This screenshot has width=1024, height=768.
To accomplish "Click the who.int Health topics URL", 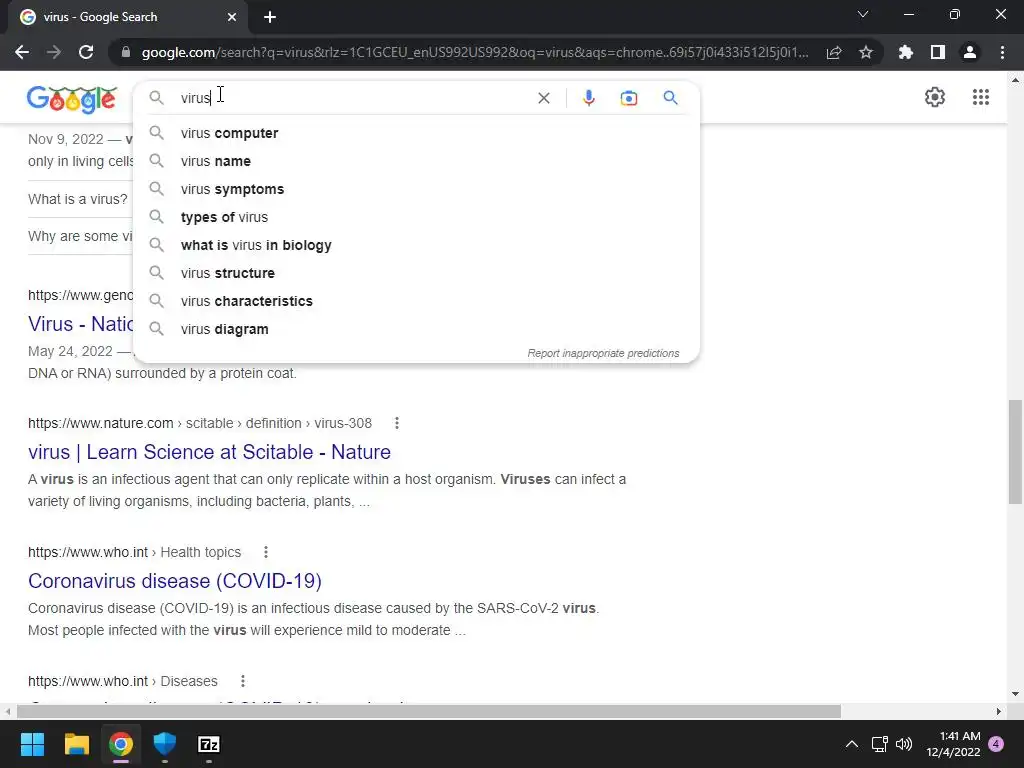I will click(x=134, y=552).
